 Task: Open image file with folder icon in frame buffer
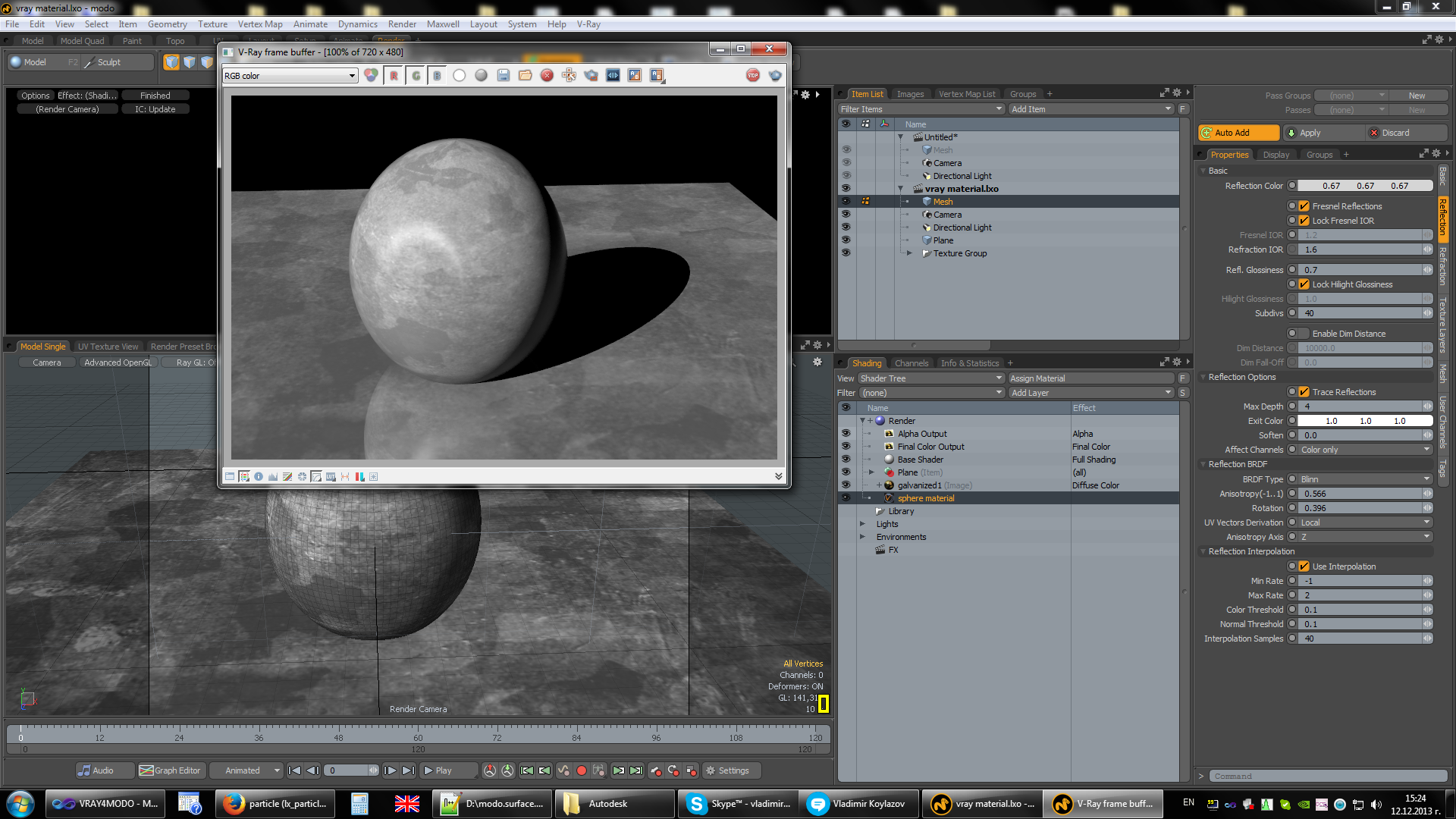point(525,76)
